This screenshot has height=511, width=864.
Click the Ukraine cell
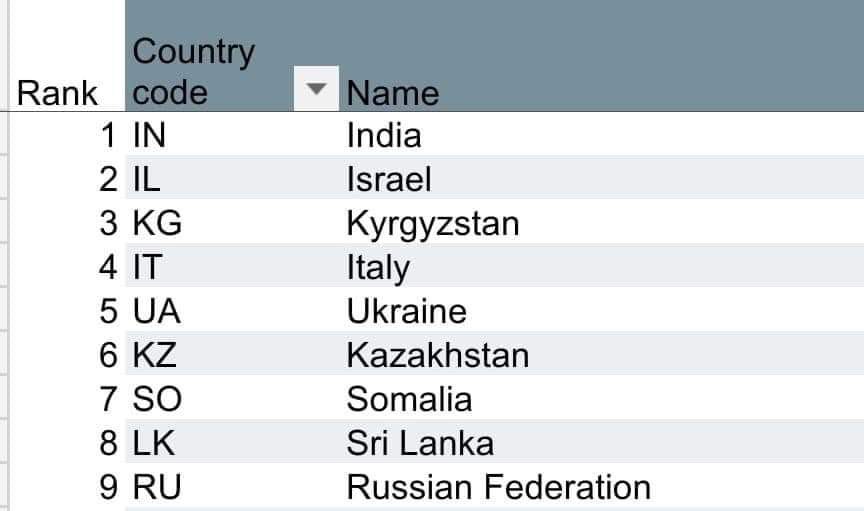point(602,309)
